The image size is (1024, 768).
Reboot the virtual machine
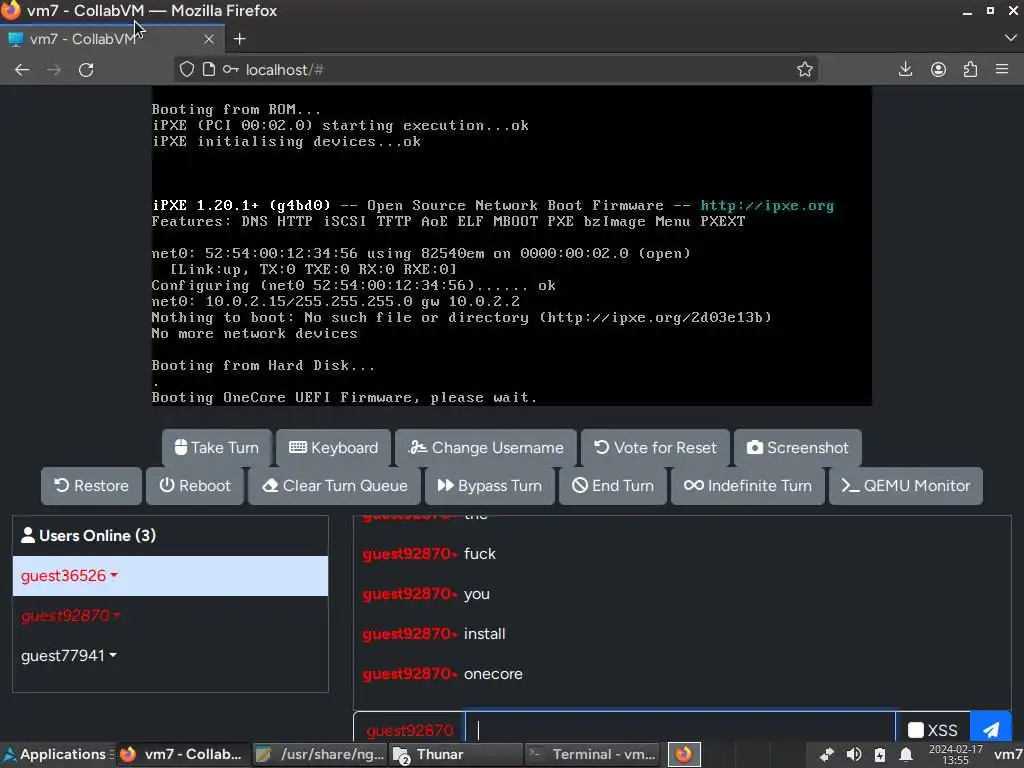[195, 485]
